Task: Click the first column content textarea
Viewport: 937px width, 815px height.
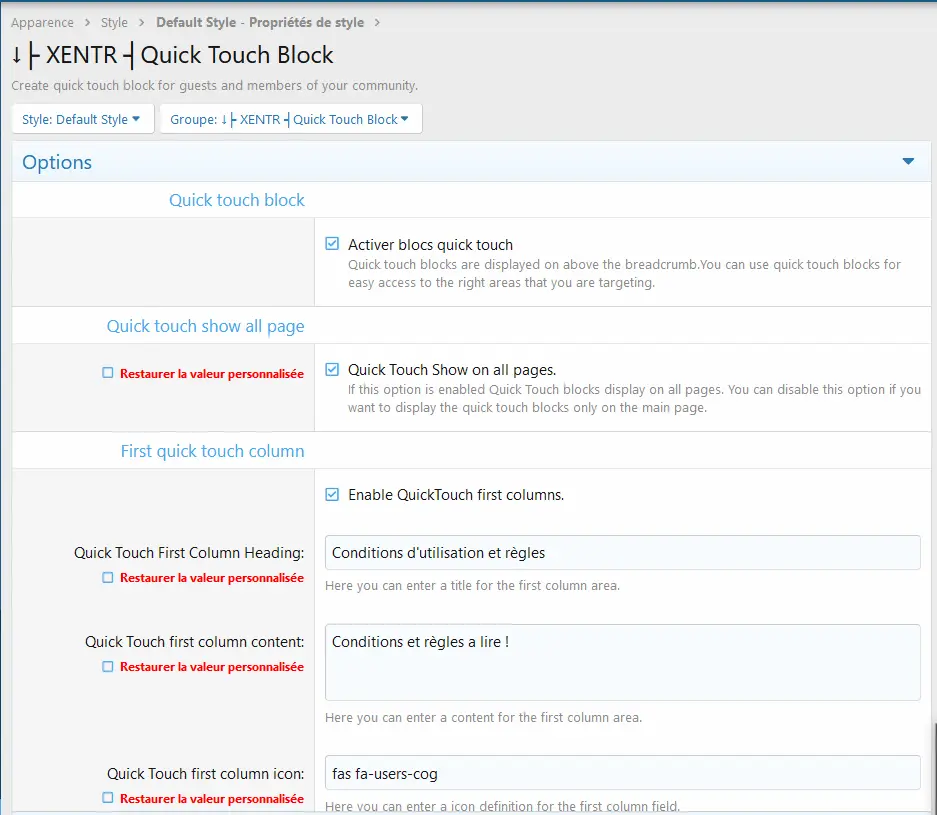Action: (x=621, y=662)
